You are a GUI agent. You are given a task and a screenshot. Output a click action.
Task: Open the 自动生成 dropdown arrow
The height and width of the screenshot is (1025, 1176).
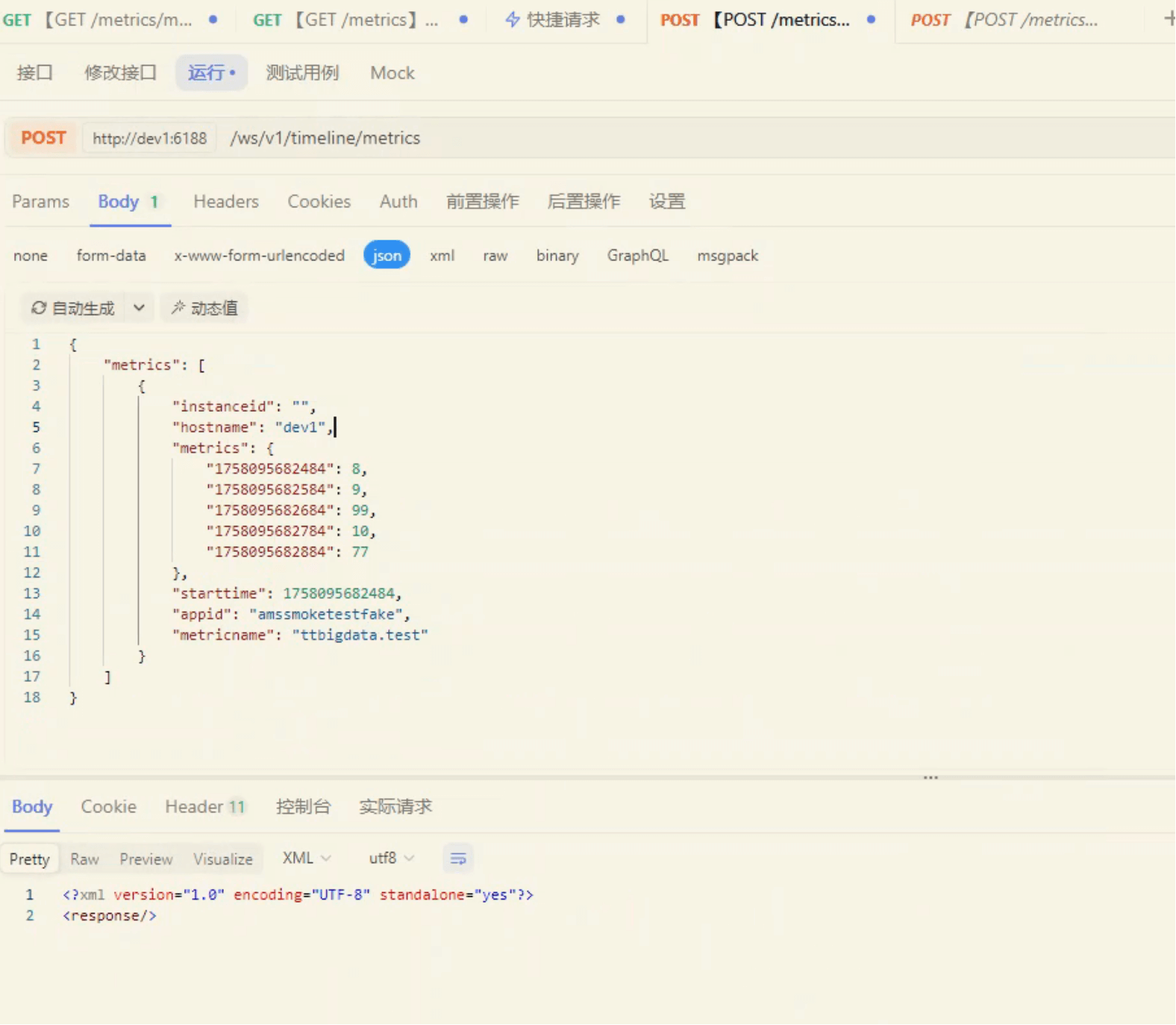coord(139,308)
